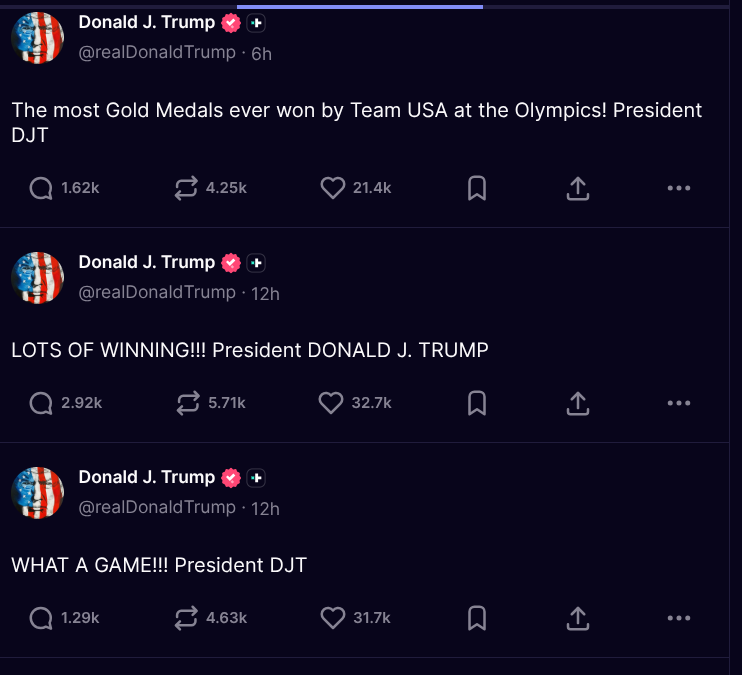
Task: Like the Gold Medals post
Action: (332, 188)
